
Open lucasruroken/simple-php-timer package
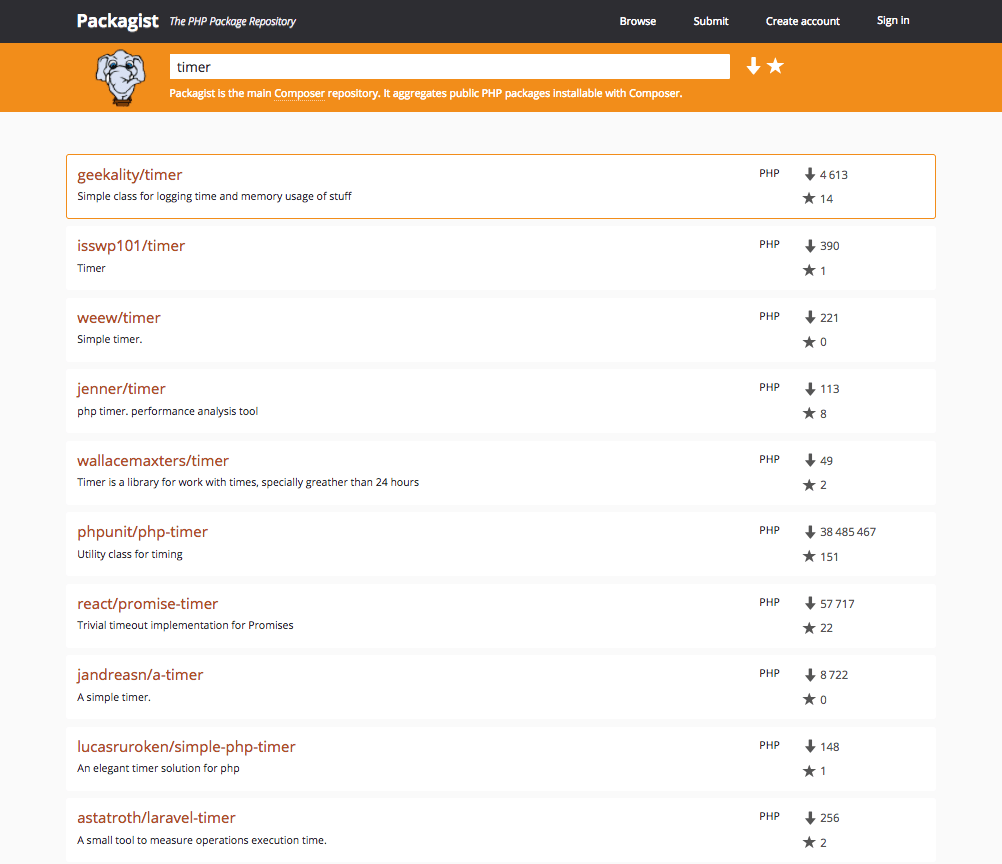(x=186, y=747)
